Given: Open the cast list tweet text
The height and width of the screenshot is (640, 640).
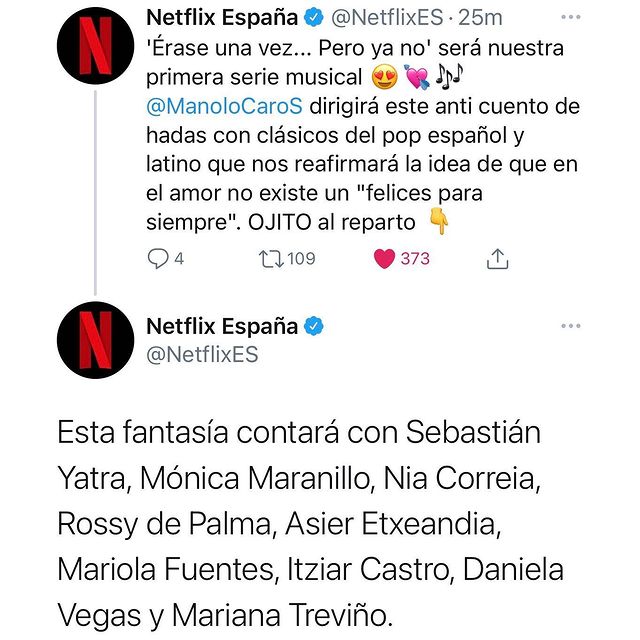Looking at the screenshot, I should 310,520.
